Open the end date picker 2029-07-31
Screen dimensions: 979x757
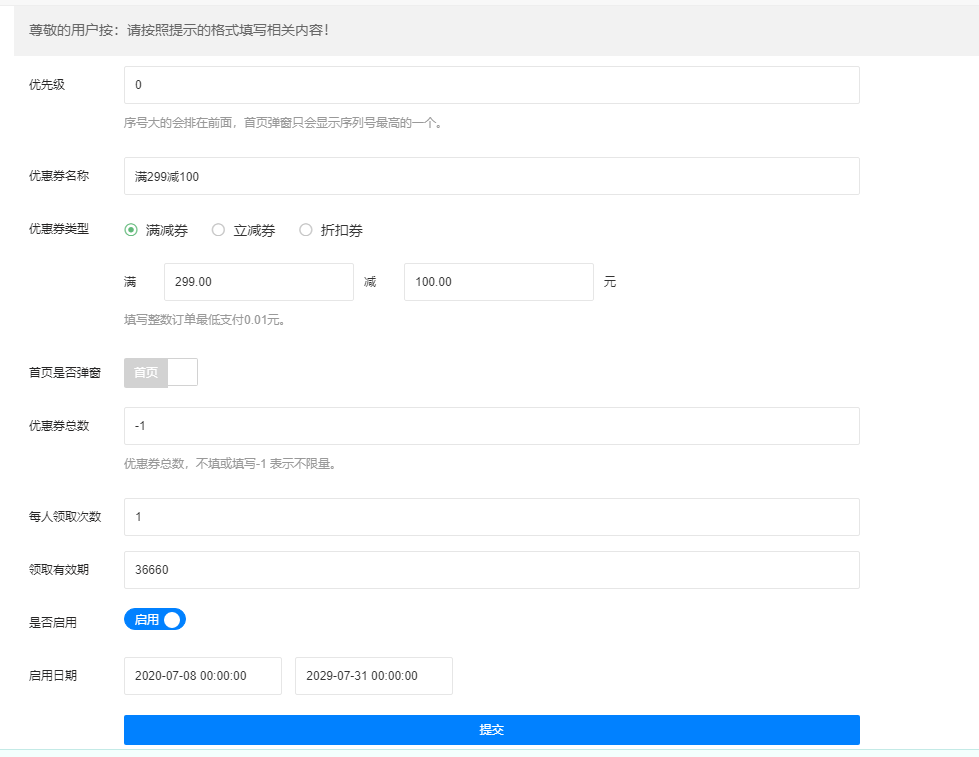373,676
